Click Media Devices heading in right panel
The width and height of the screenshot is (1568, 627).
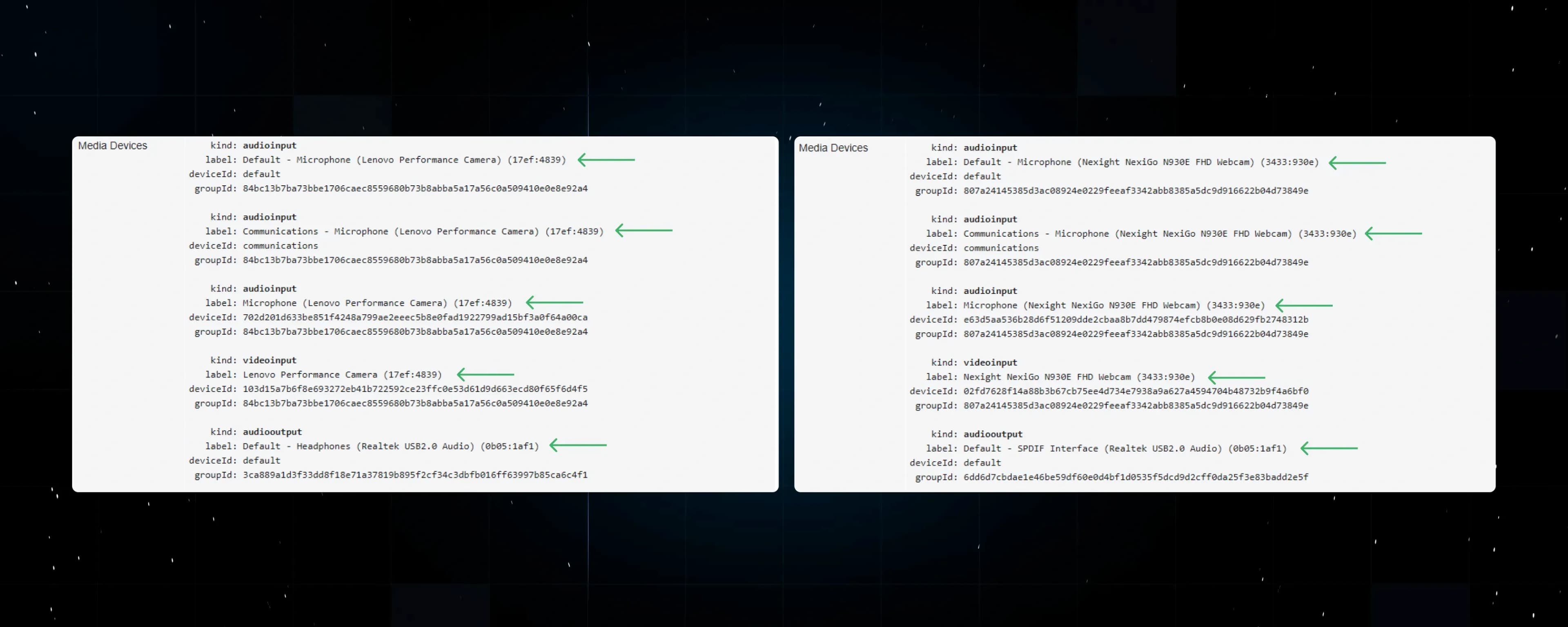(833, 148)
